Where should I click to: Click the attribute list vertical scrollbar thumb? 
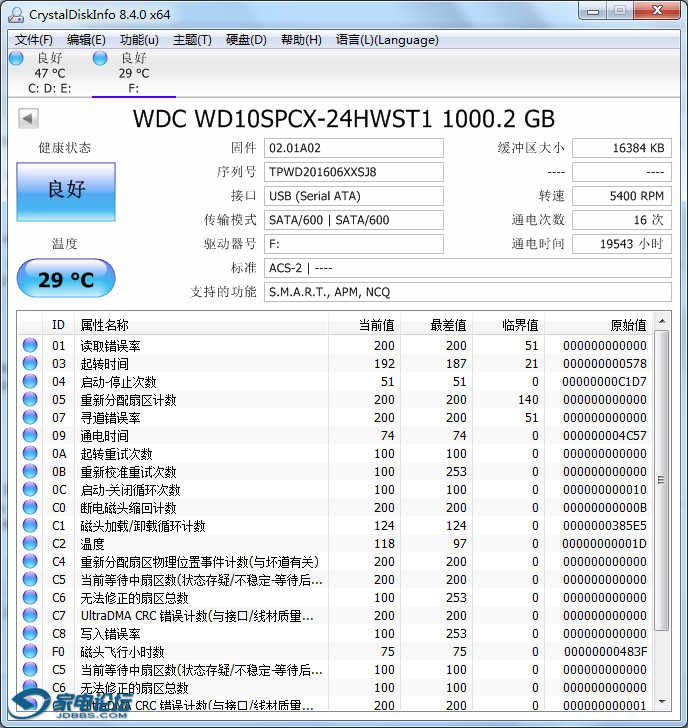pyautogui.click(x=662, y=481)
